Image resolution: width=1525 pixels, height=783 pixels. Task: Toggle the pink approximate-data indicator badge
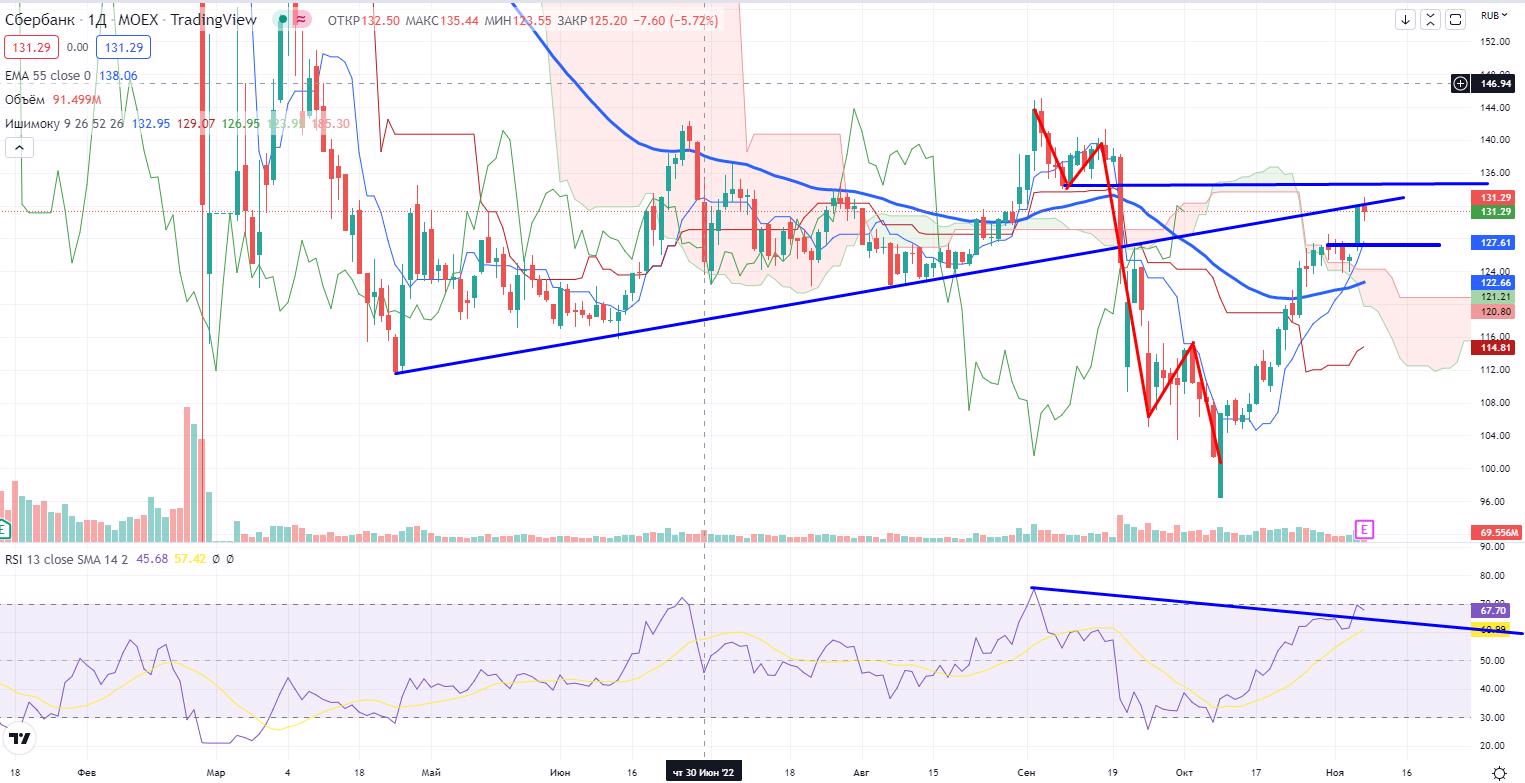click(x=301, y=19)
